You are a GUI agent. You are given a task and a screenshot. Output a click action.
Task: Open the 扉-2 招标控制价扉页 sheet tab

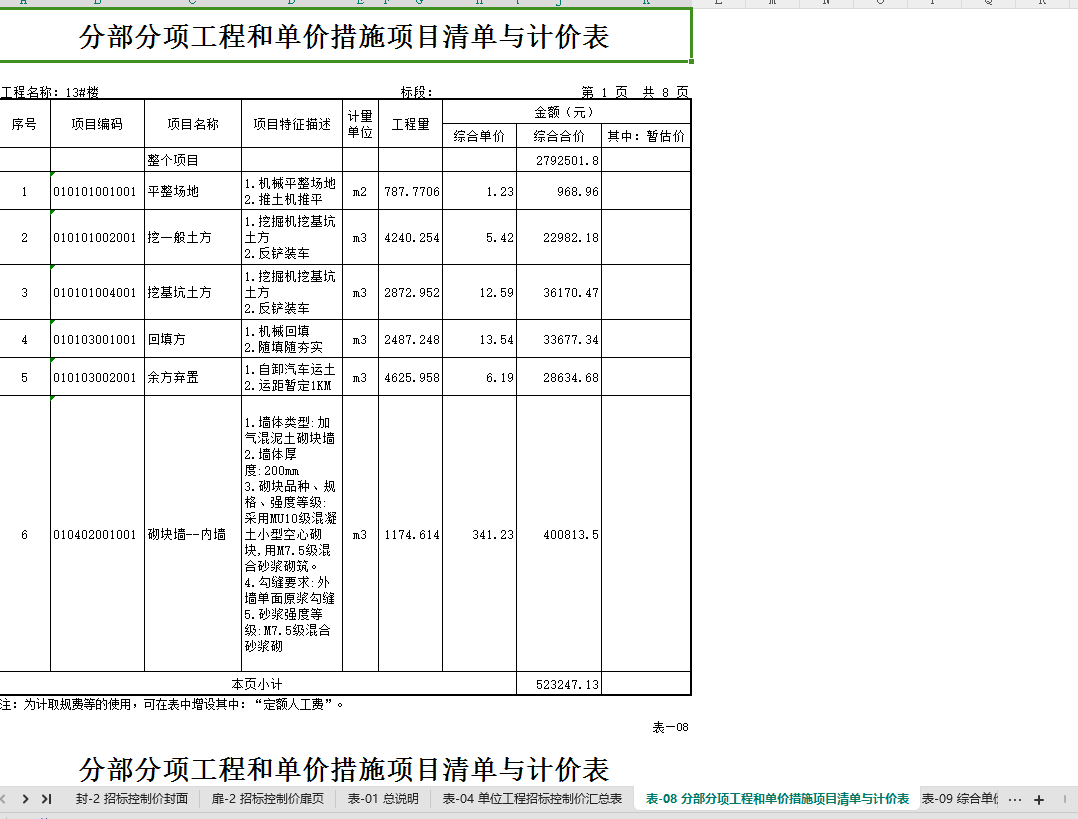268,798
